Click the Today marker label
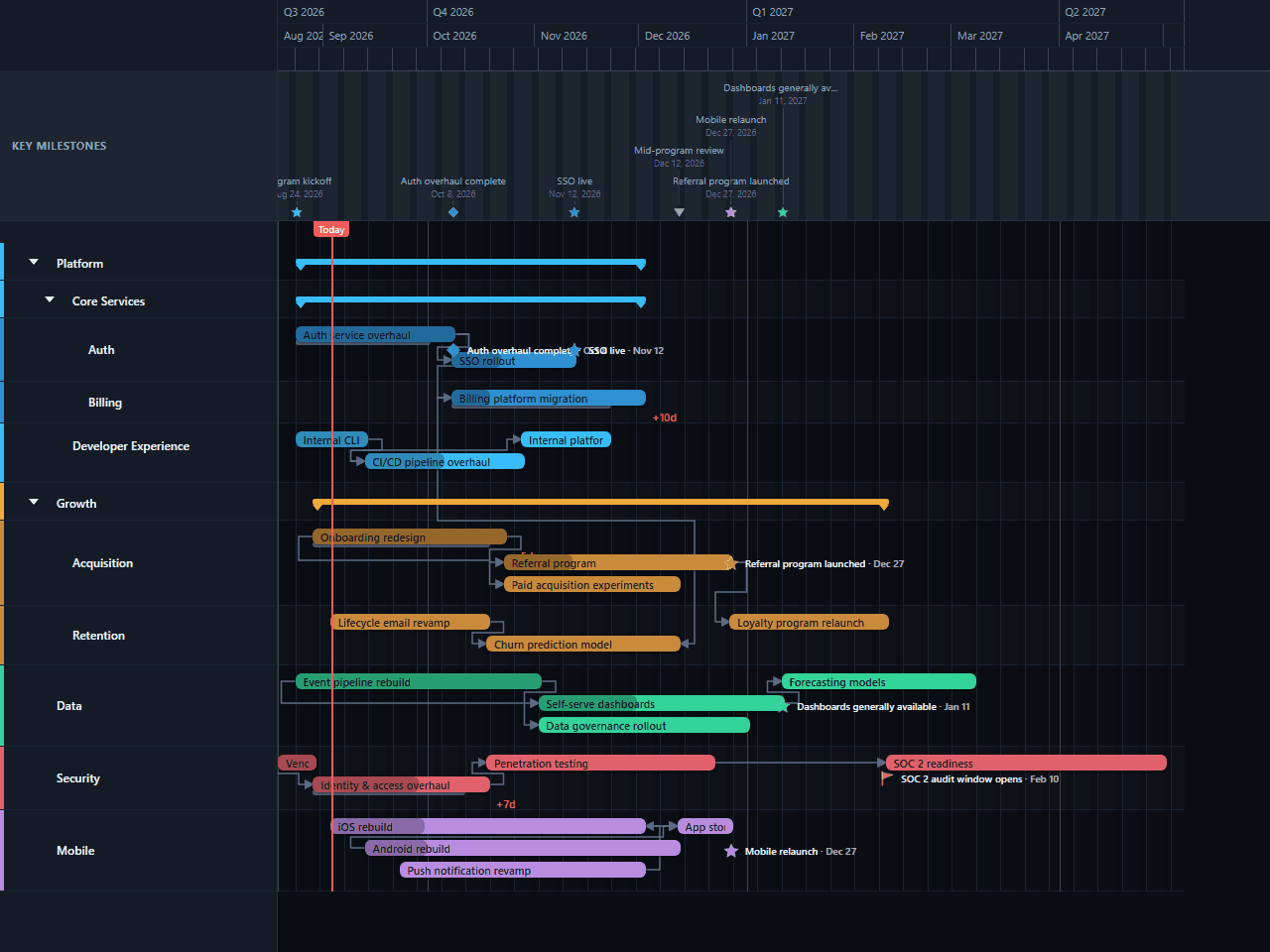 tap(331, 230)
